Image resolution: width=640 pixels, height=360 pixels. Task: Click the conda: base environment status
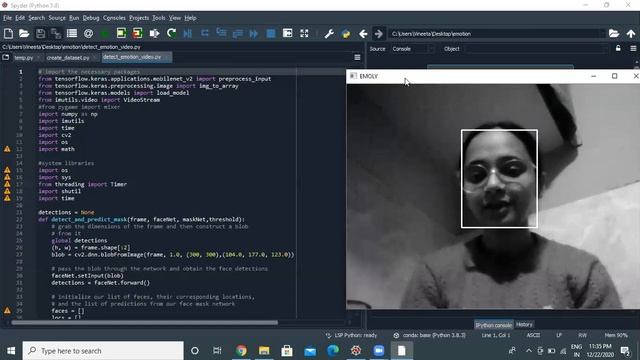tap(429, 335)
